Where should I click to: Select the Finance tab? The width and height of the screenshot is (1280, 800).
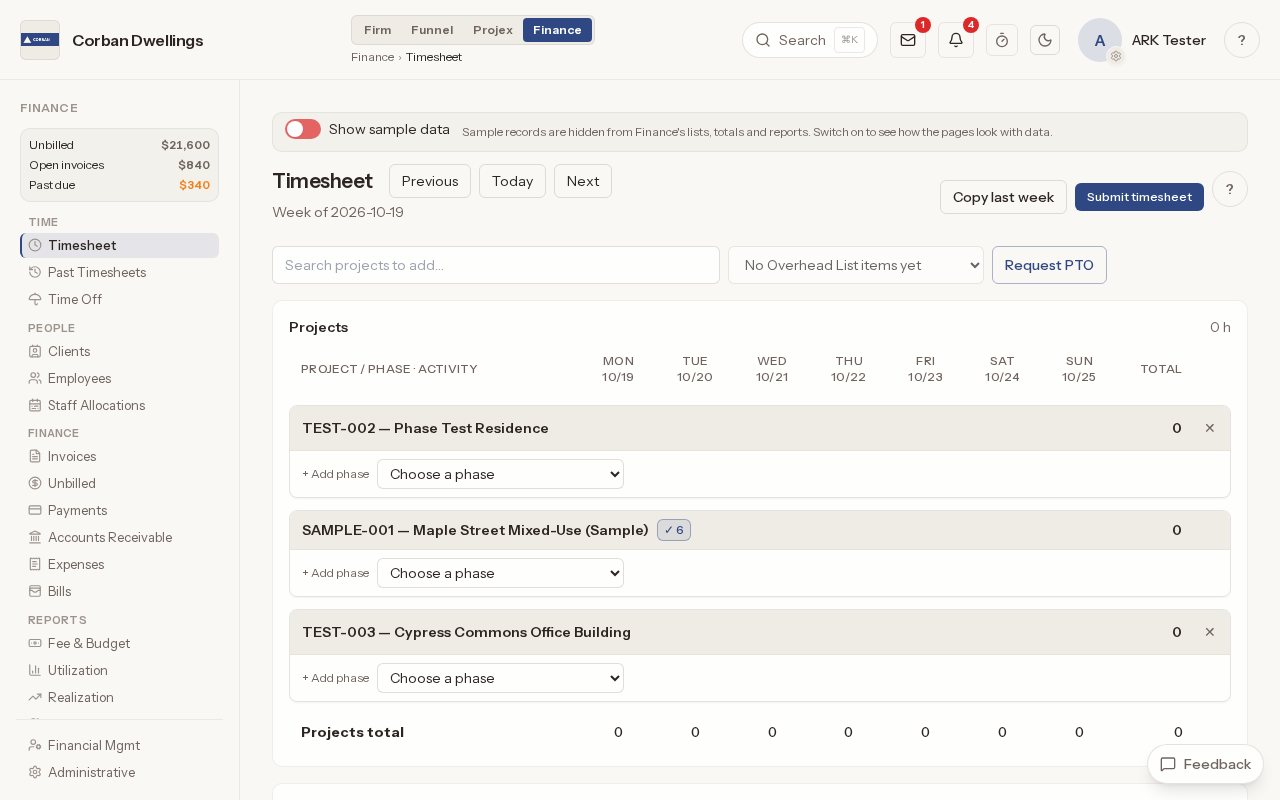pyautogui.click(x=557, y=30)
